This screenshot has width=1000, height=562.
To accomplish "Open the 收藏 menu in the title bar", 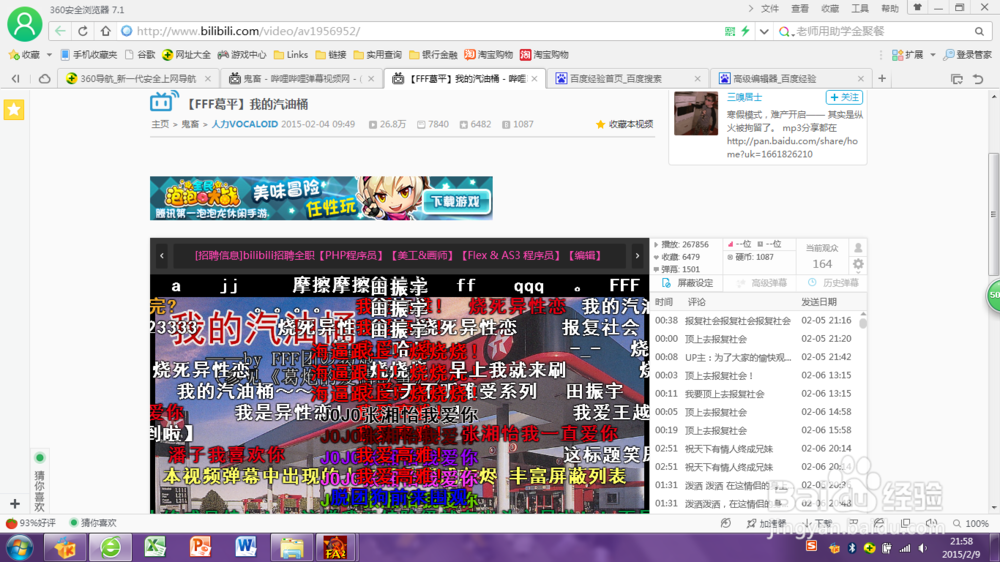I will click(830, 9).
